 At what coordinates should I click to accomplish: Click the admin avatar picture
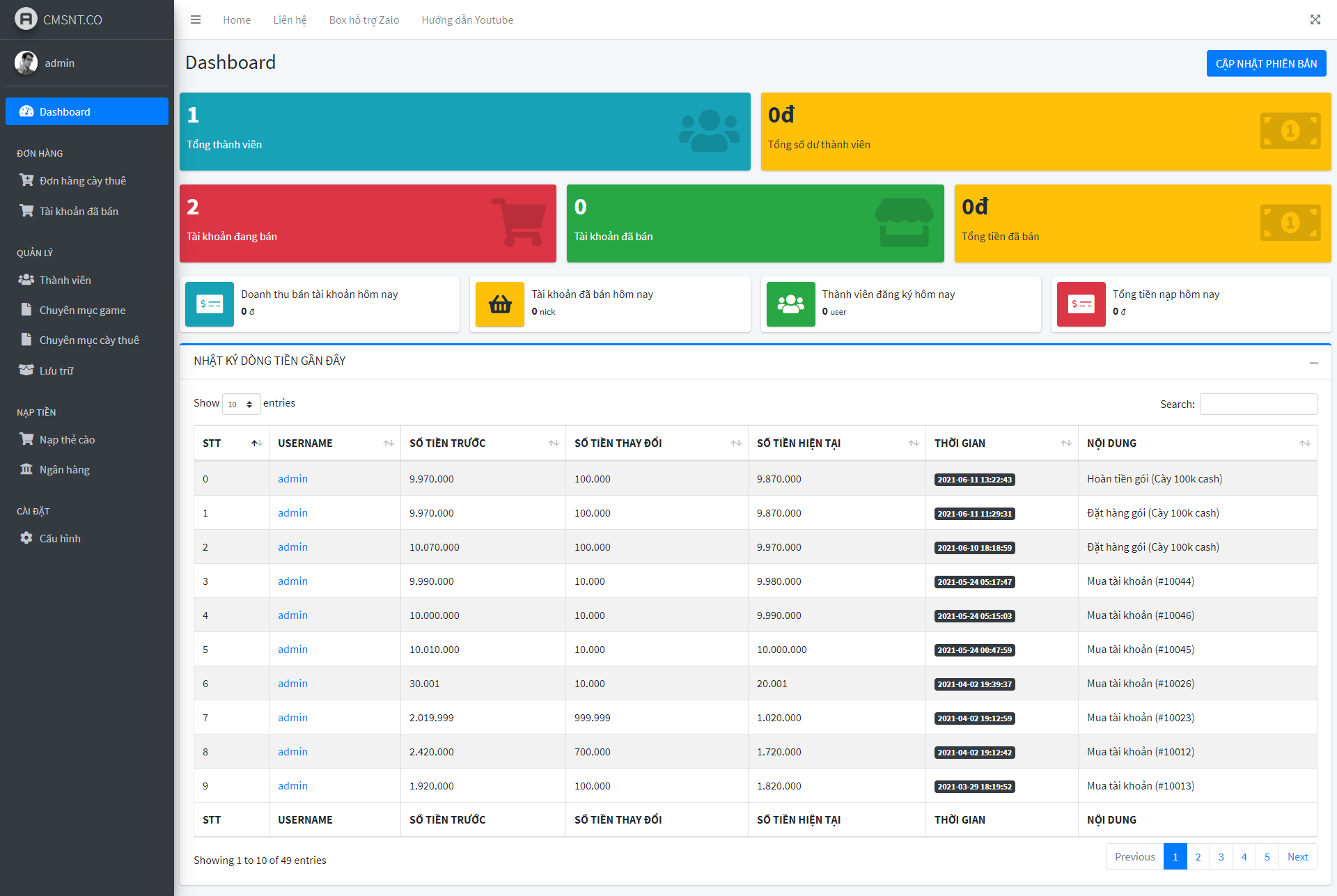point(26,63)
